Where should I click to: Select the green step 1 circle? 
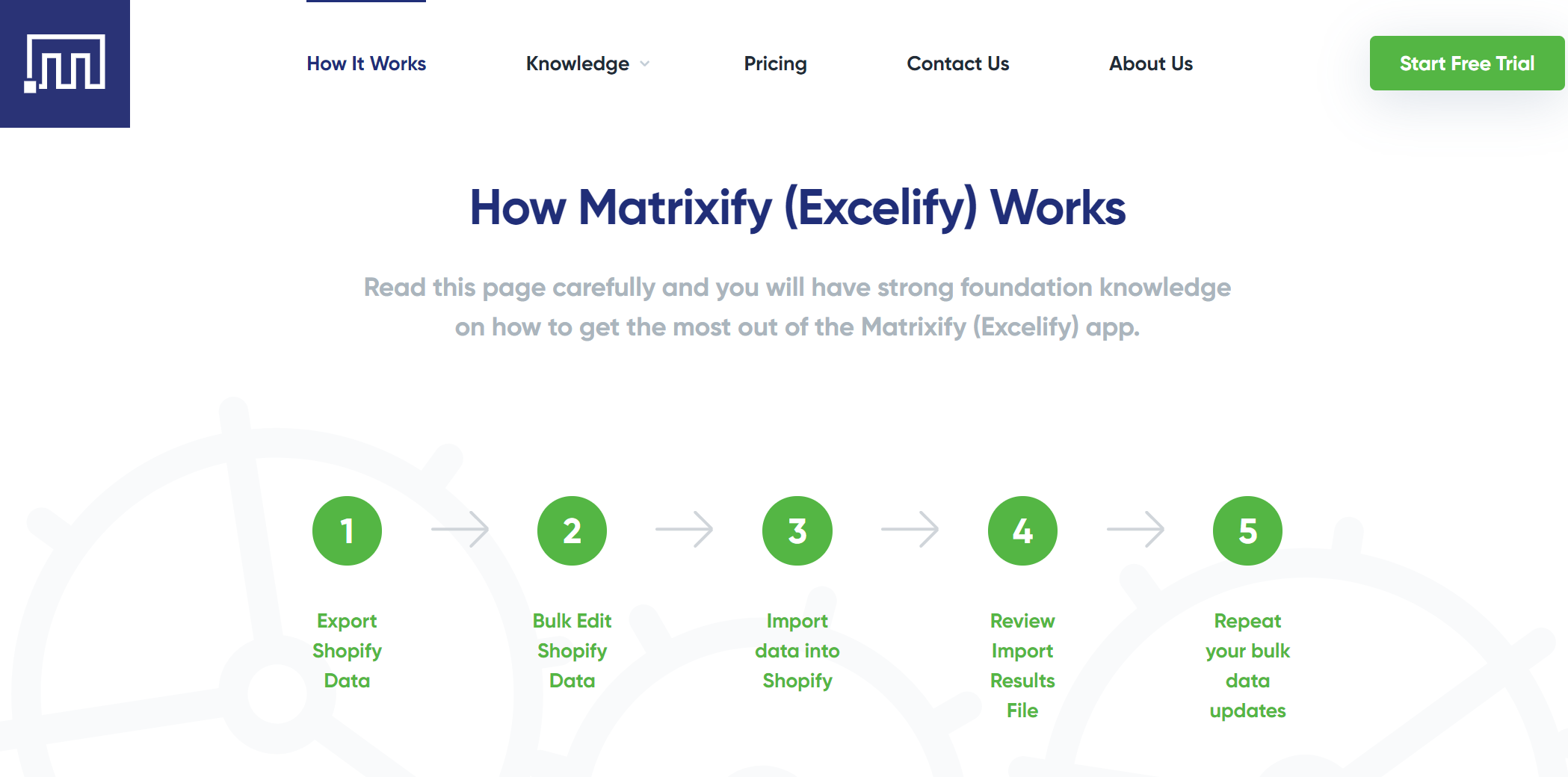pyautogui.click(x=346, y=530)
